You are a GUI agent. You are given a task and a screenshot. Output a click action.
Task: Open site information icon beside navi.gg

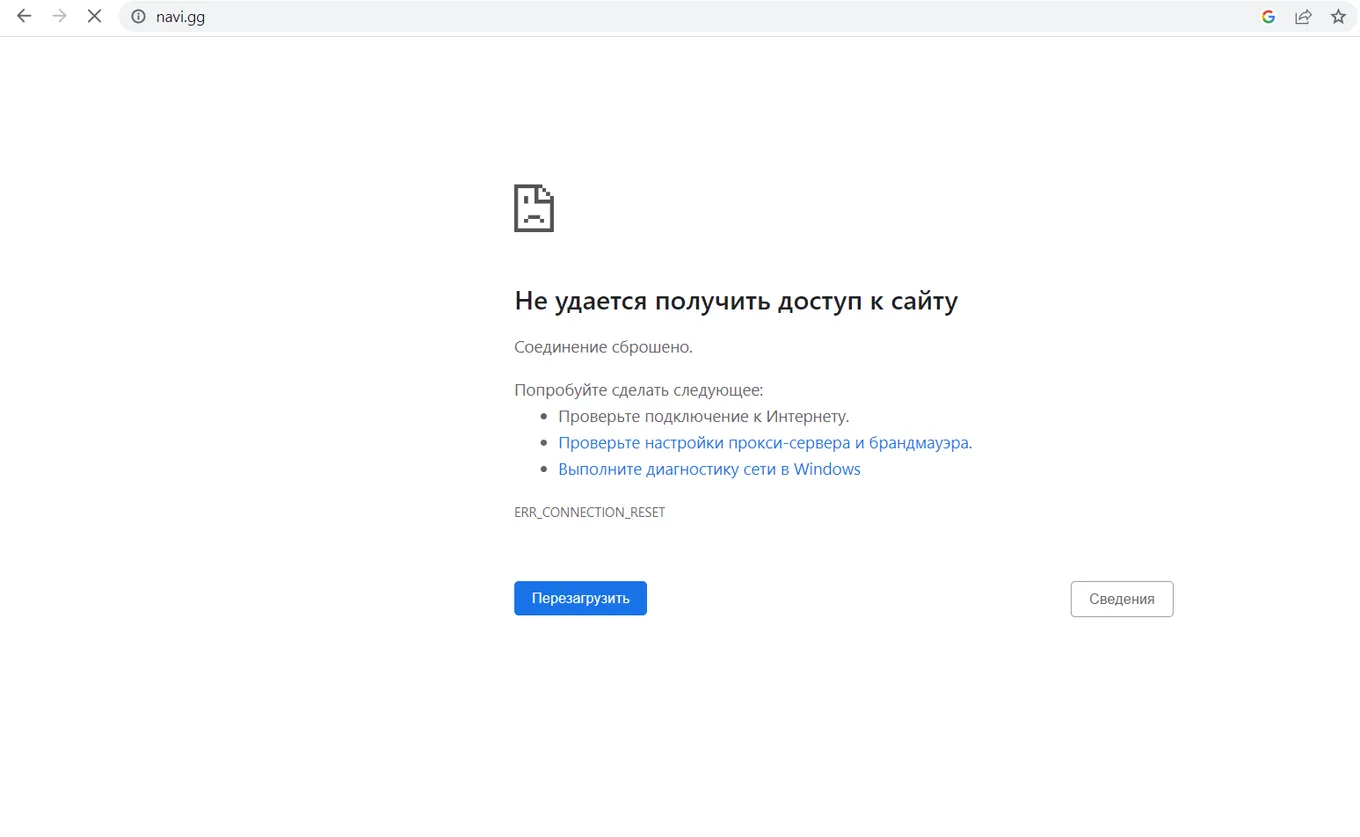tap(138, 16)
